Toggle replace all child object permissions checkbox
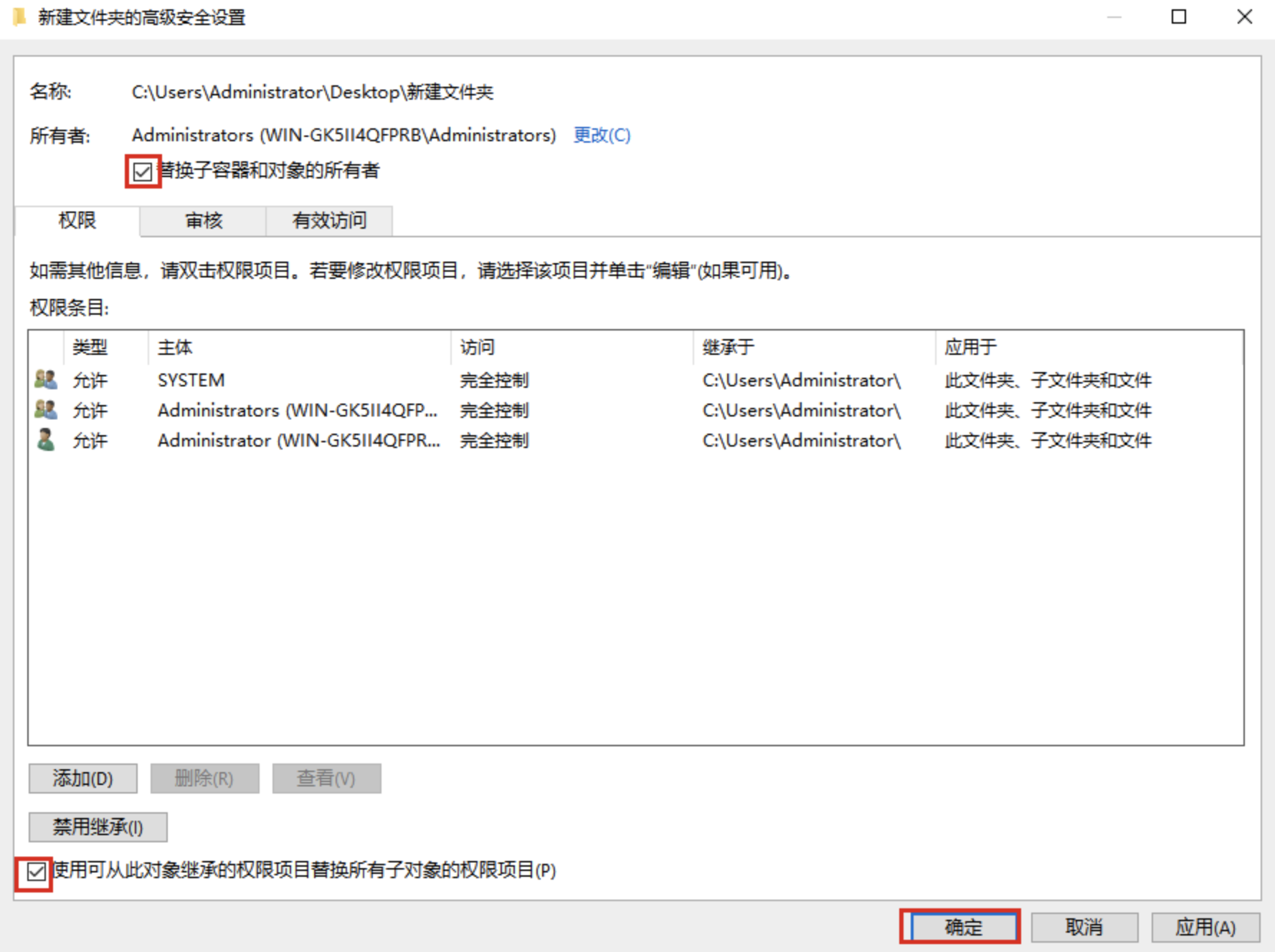This screenshot has height=952, width=1275. (x=36, y=872)
